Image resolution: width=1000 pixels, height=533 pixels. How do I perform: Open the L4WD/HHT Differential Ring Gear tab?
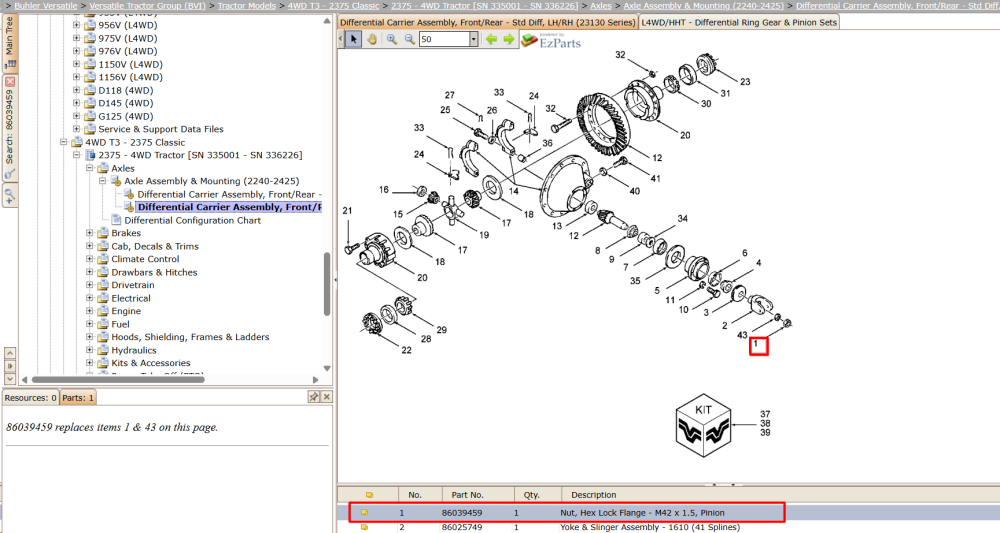[739, 22]
